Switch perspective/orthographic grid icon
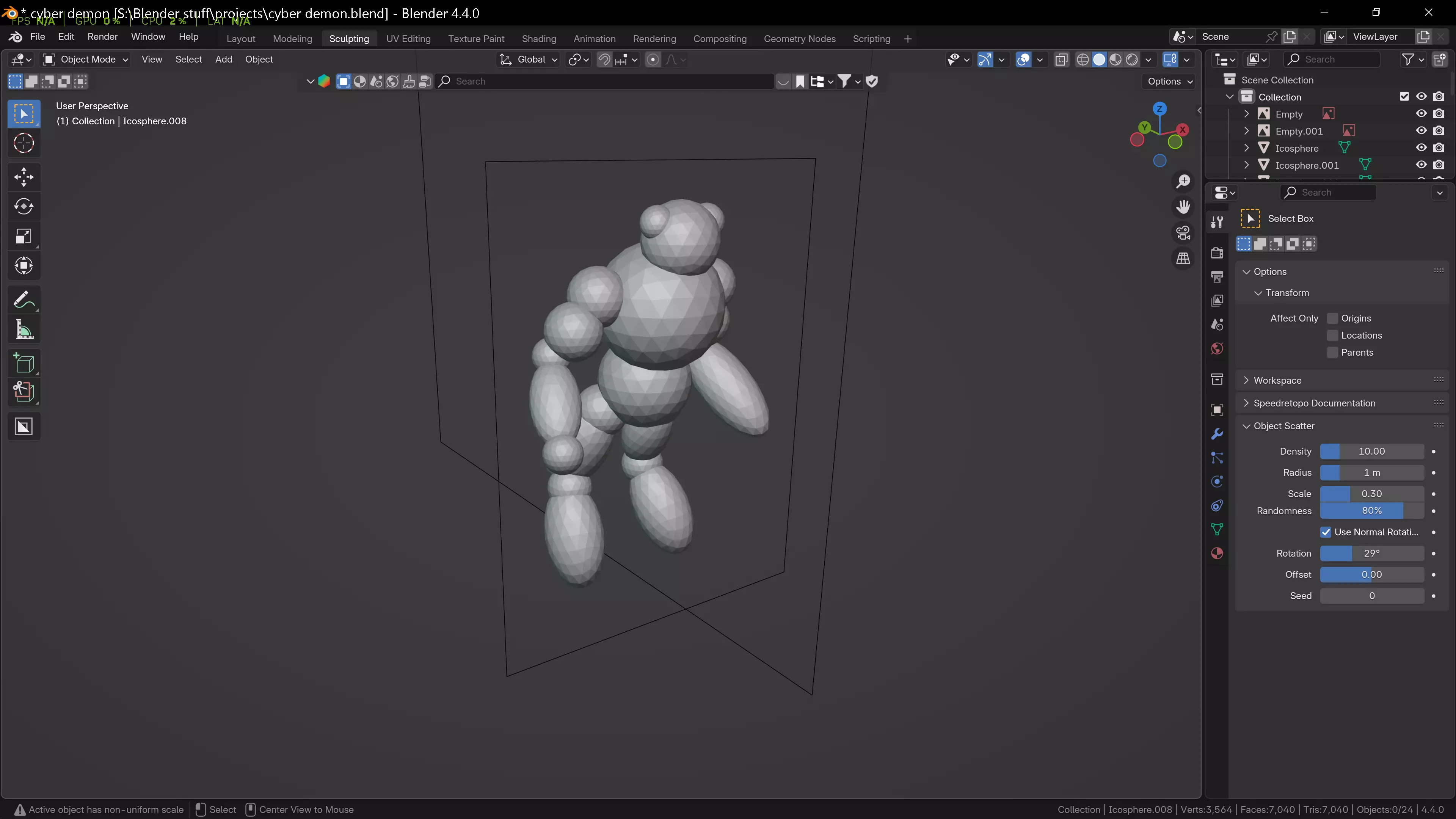Viewport: 1456px width, 819px height. 1183,258
